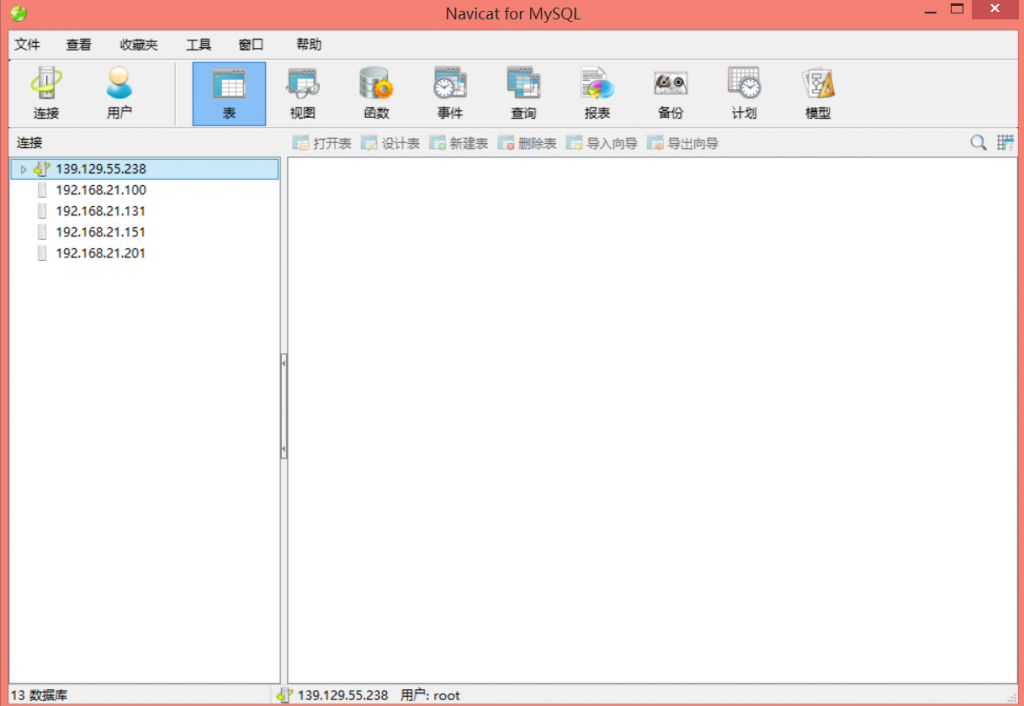Minimize the Navicat window
Screen dimensions: 1024x706
(x=931, y=10)
